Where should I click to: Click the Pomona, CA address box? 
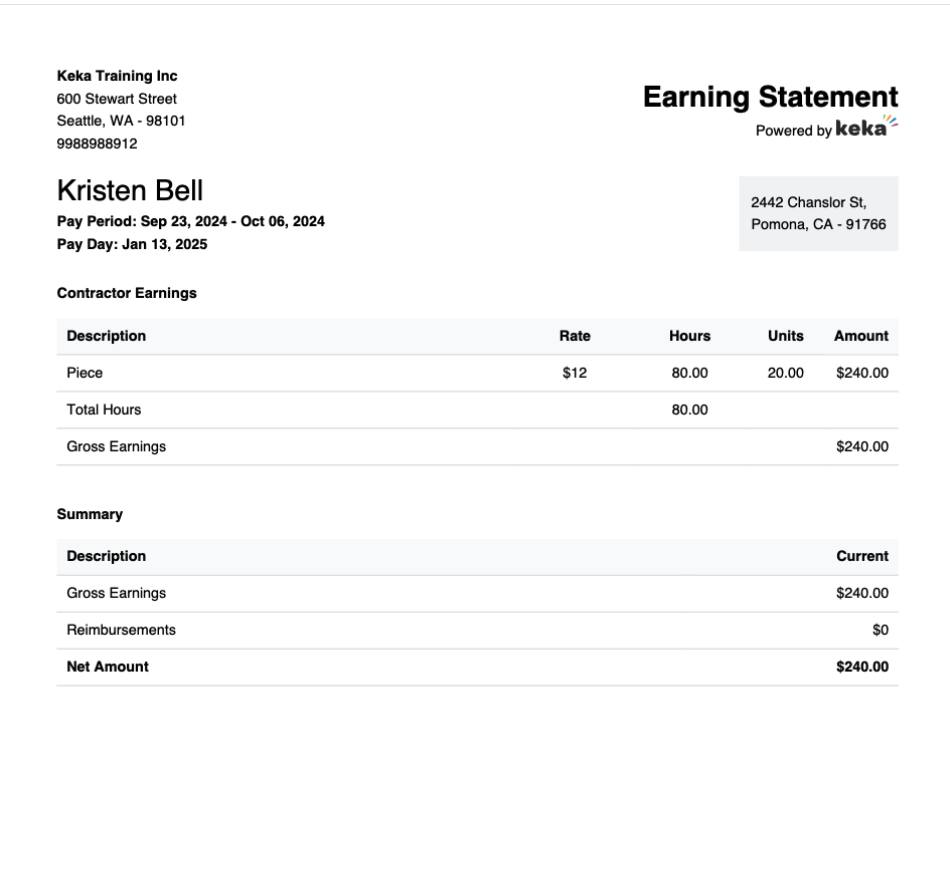point(818,214)
